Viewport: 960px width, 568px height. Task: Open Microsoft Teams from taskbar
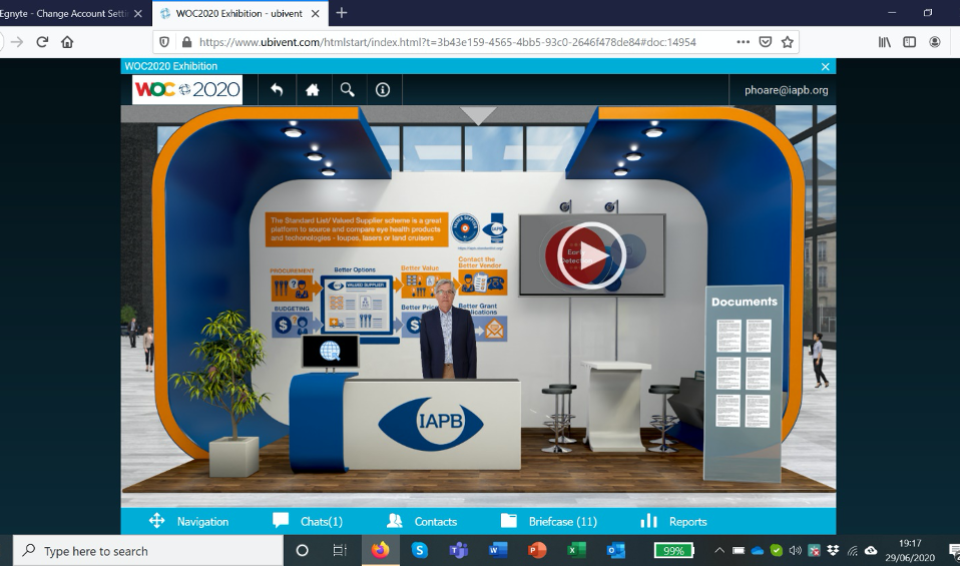point(458,550)
